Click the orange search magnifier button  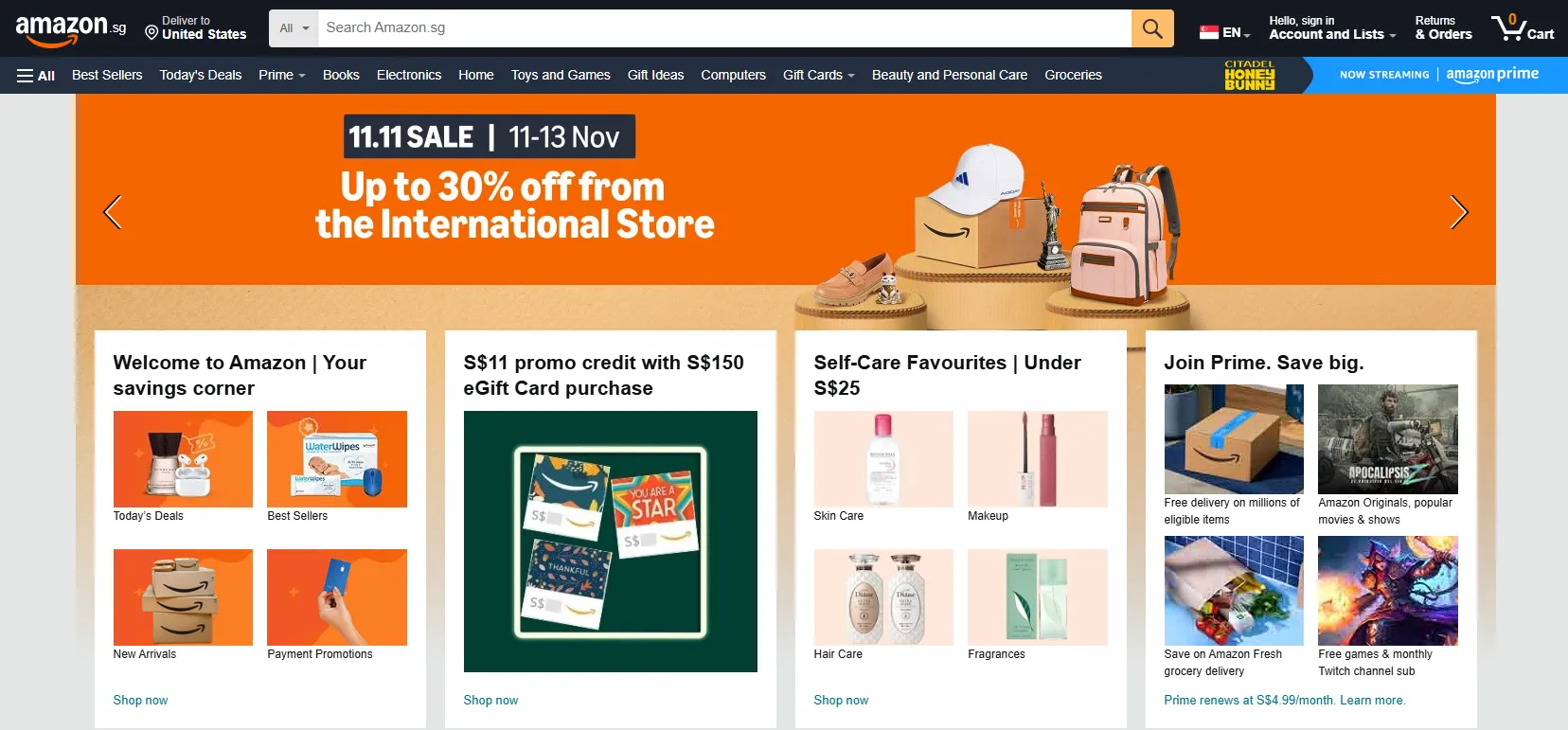coord(1152,28)
